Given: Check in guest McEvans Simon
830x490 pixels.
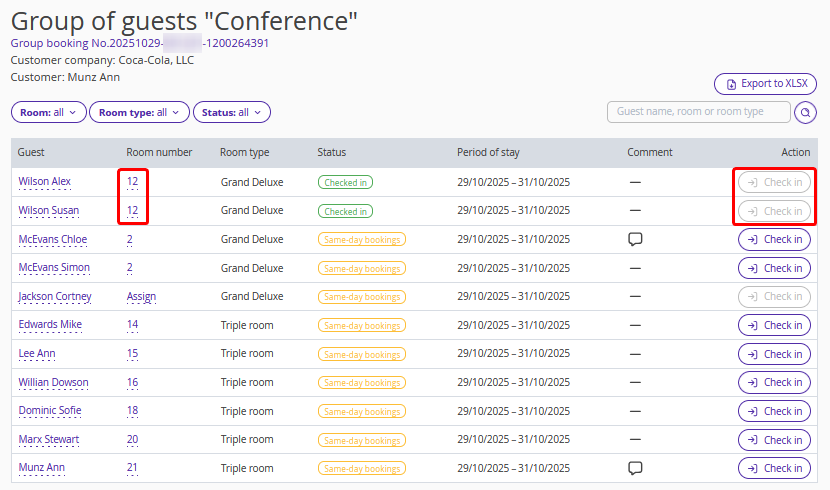Looking at the screenshot, I should (x=774, y=268).
